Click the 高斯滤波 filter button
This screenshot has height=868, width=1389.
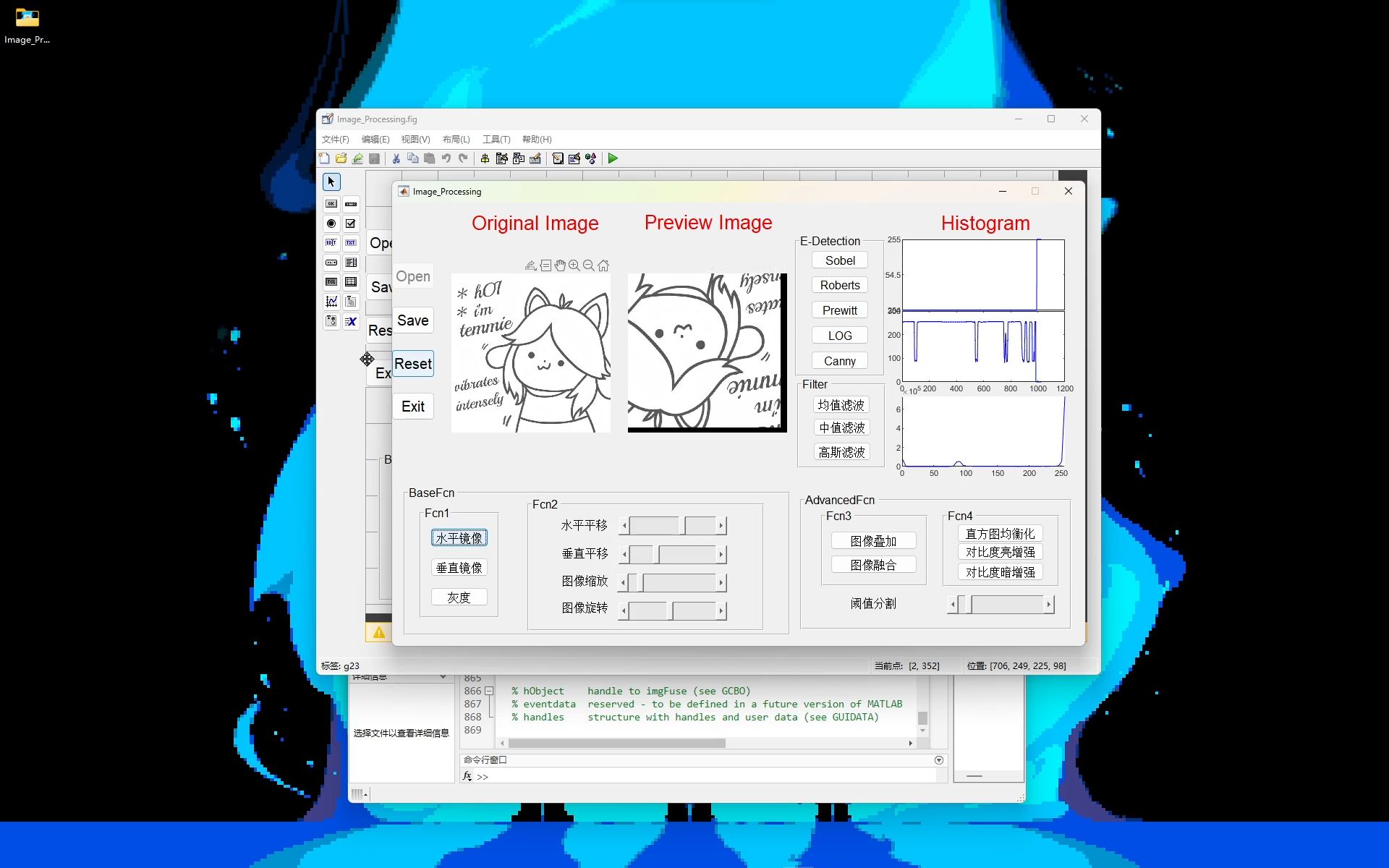coord(841,452)
